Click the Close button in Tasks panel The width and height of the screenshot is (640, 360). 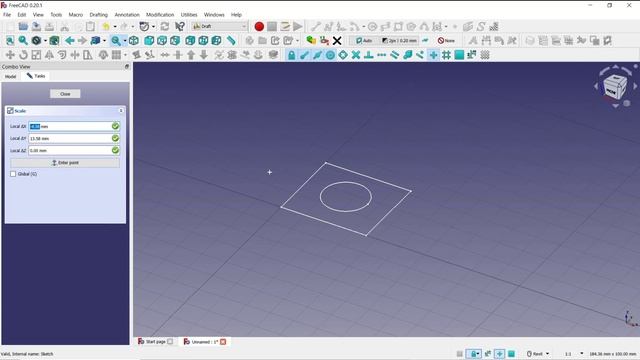65,94
